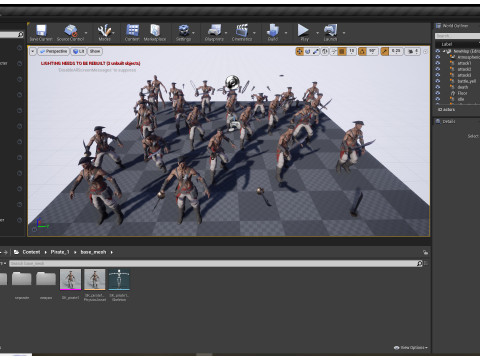Toggle scale snapping in viewport
This screenshot has height=360, width=480.
point(385,51)
